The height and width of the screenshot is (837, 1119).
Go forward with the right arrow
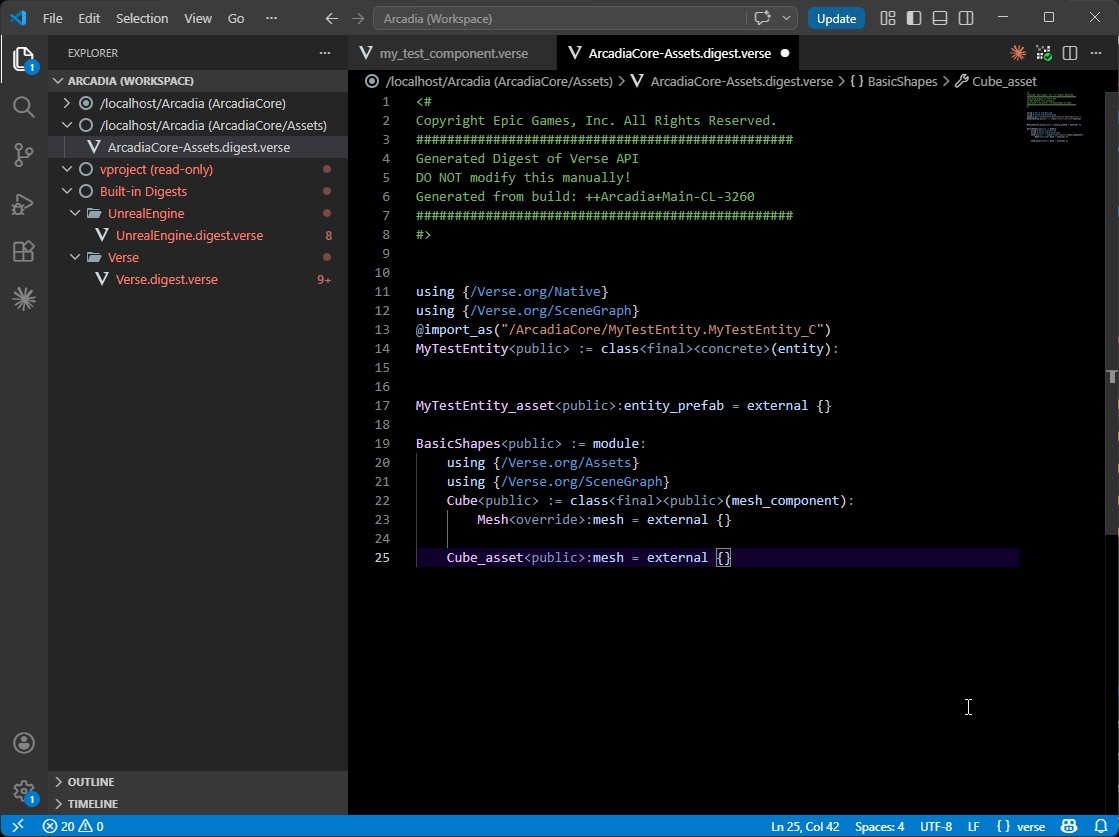[358, 19]
